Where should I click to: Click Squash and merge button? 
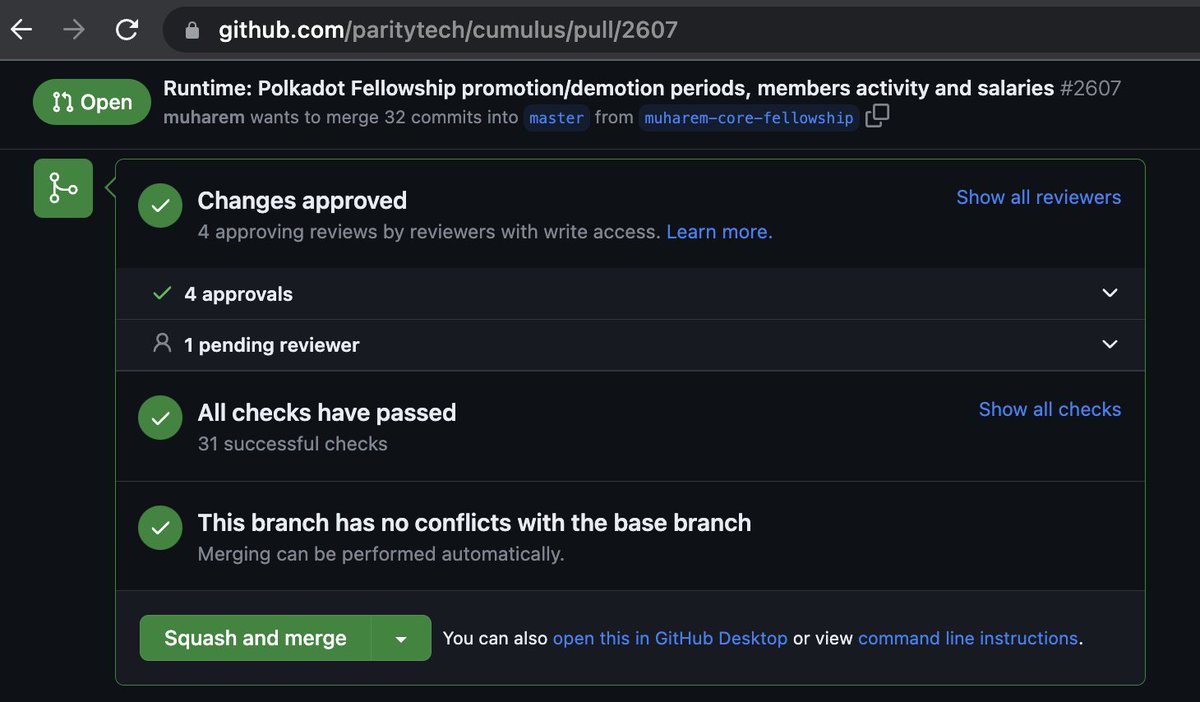coord(255,638)
